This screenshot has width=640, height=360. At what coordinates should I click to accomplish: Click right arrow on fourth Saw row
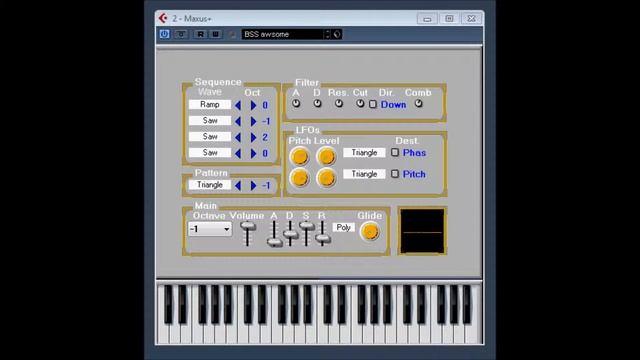point(253,153)
